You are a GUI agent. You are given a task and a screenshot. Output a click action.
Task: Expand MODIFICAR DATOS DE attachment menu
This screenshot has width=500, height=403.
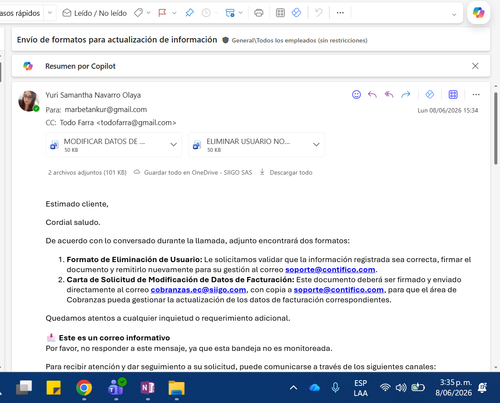(x=174, y=145)
